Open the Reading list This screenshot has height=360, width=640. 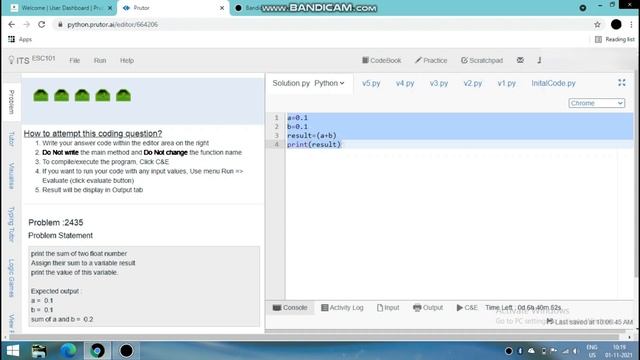[615, 39]
